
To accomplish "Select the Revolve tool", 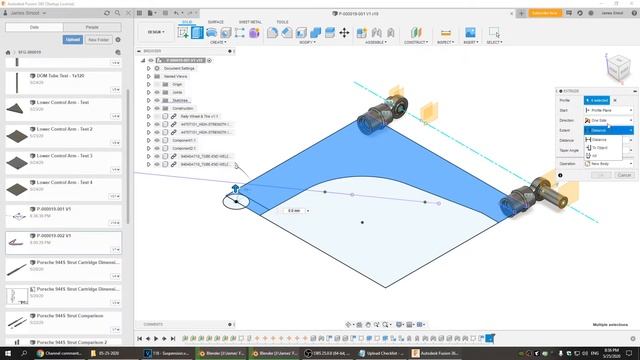I will tap(211, 32).
